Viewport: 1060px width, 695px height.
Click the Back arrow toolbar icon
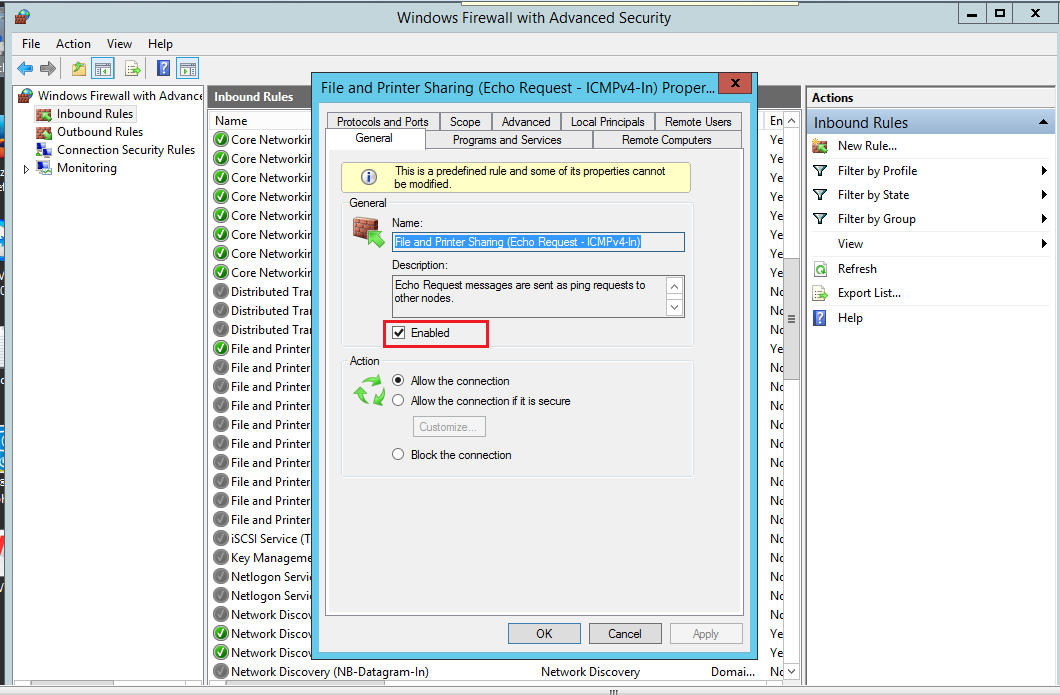(25, 68)
